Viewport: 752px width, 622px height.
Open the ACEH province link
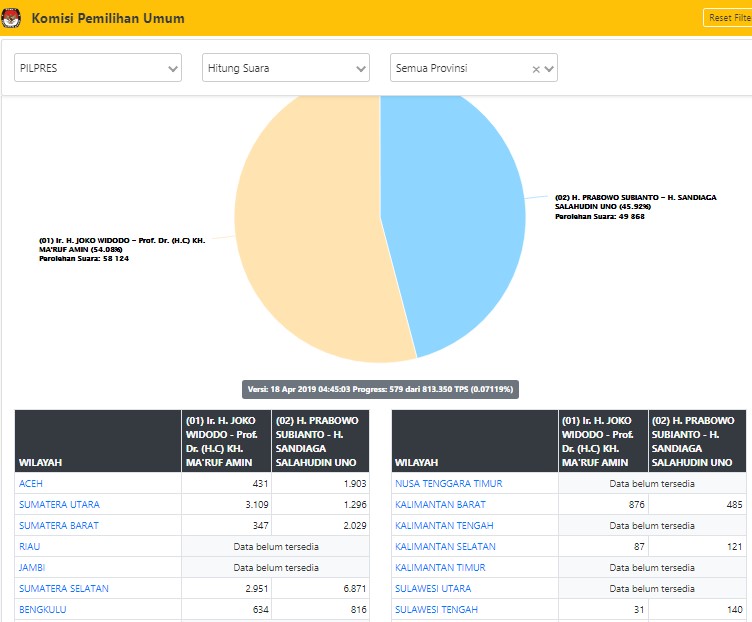pos(31,483)
